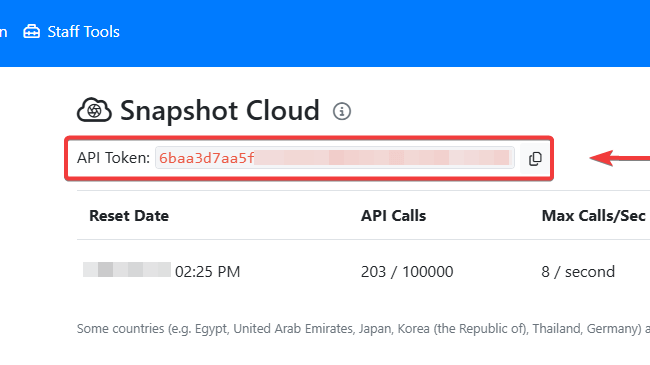Select the API Token value field
Image resolution: width=650 pixels, height=365 pixels.
pyautogui.click(x=335, y=158)
